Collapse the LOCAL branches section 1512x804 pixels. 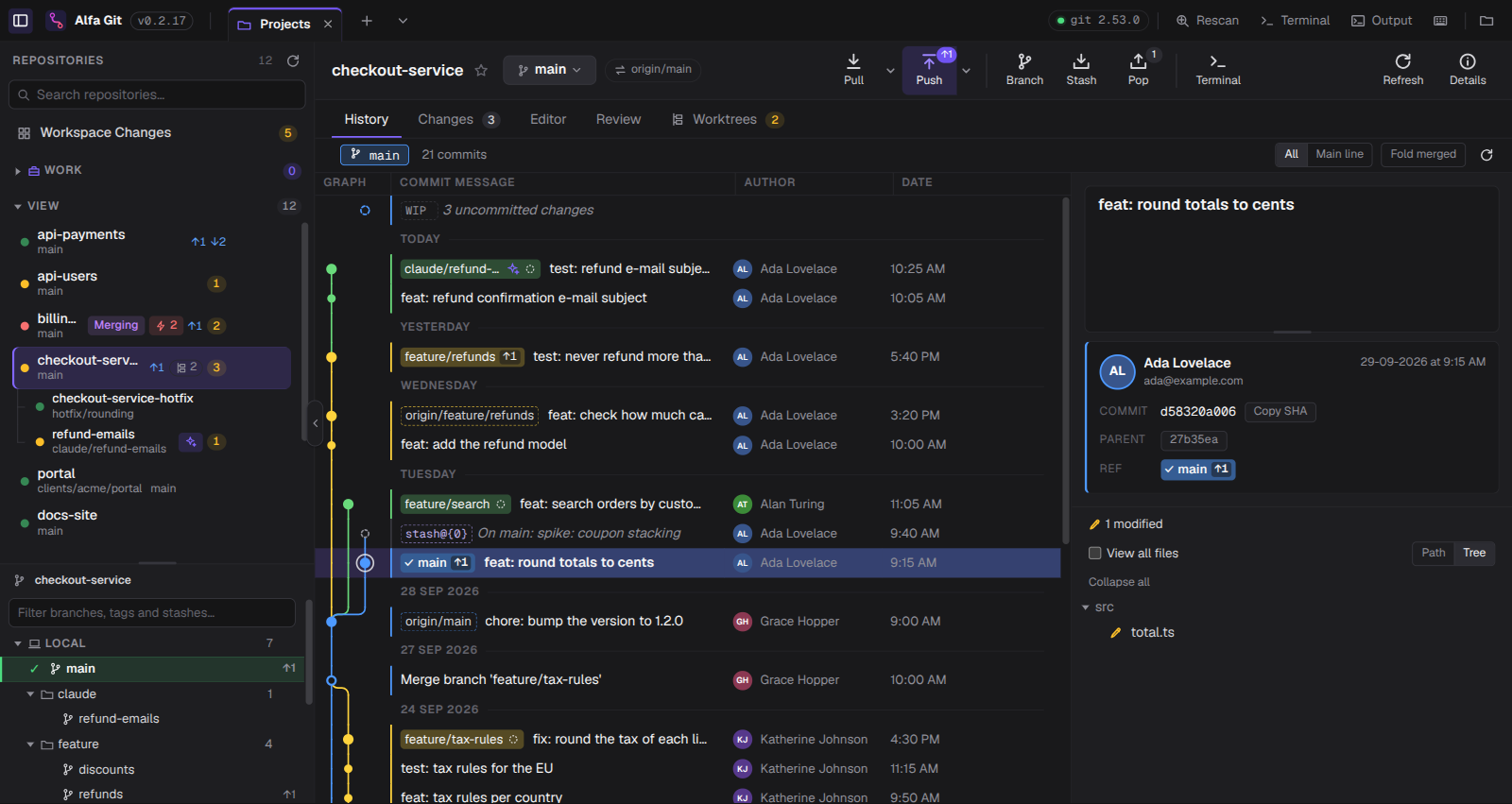coord(18,643)
